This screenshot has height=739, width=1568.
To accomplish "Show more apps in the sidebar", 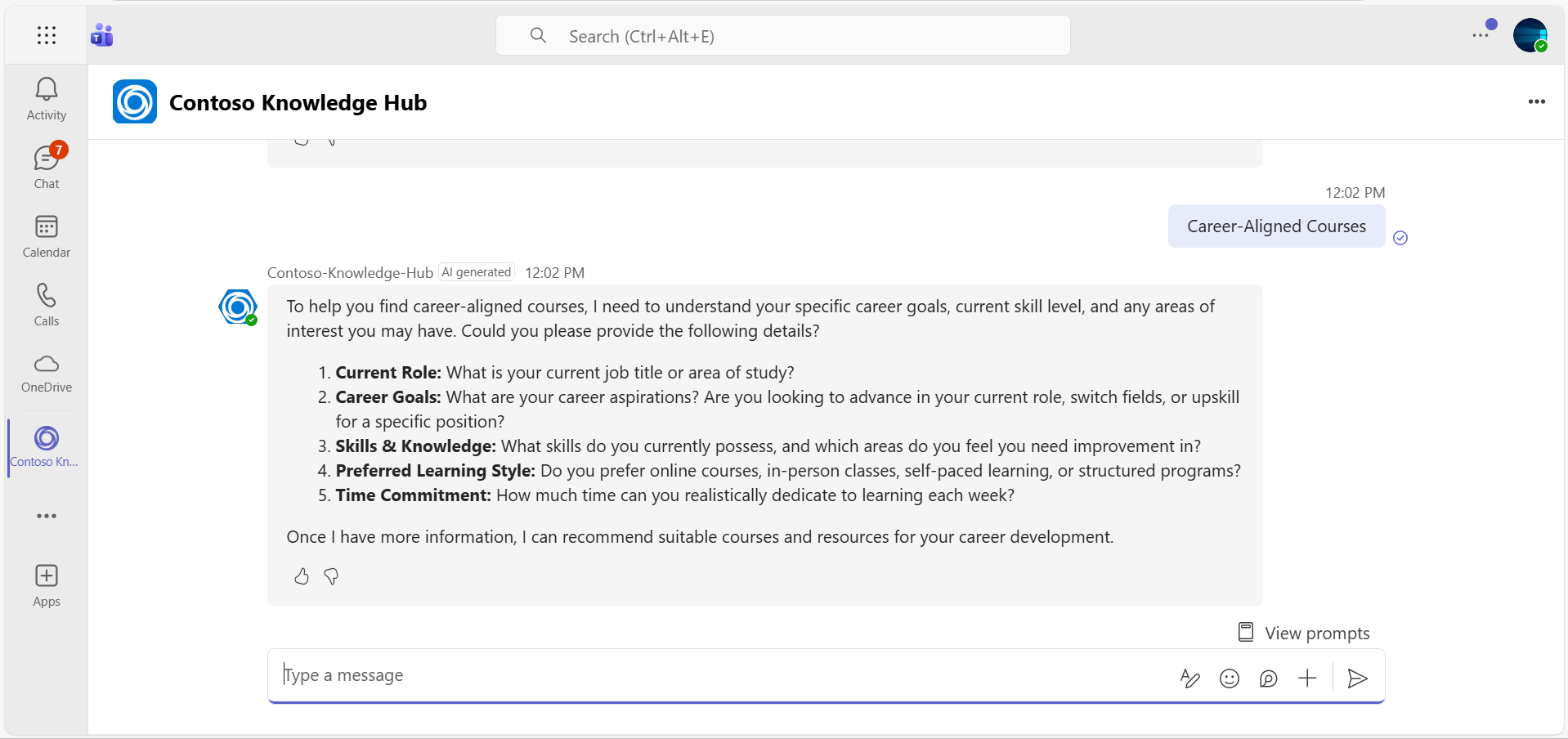I will click(47, 516).
